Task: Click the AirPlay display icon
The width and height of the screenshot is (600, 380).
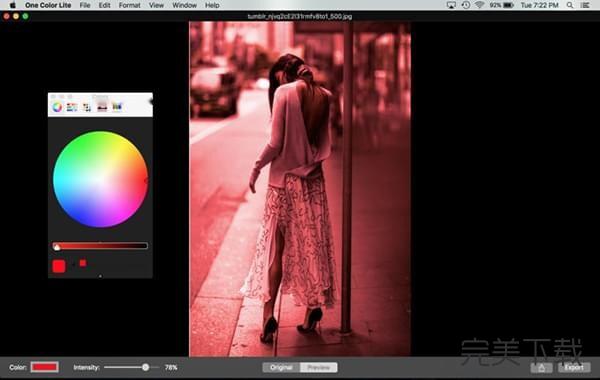Action: point(451,5)
